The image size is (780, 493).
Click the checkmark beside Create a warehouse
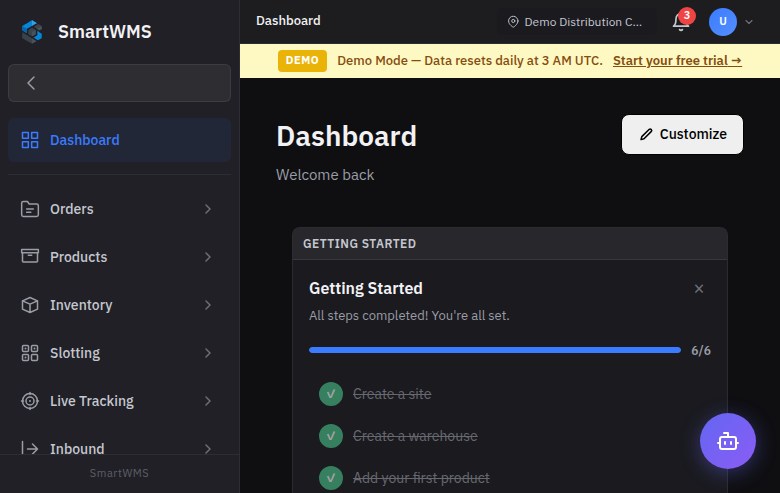tap(331, 436)
